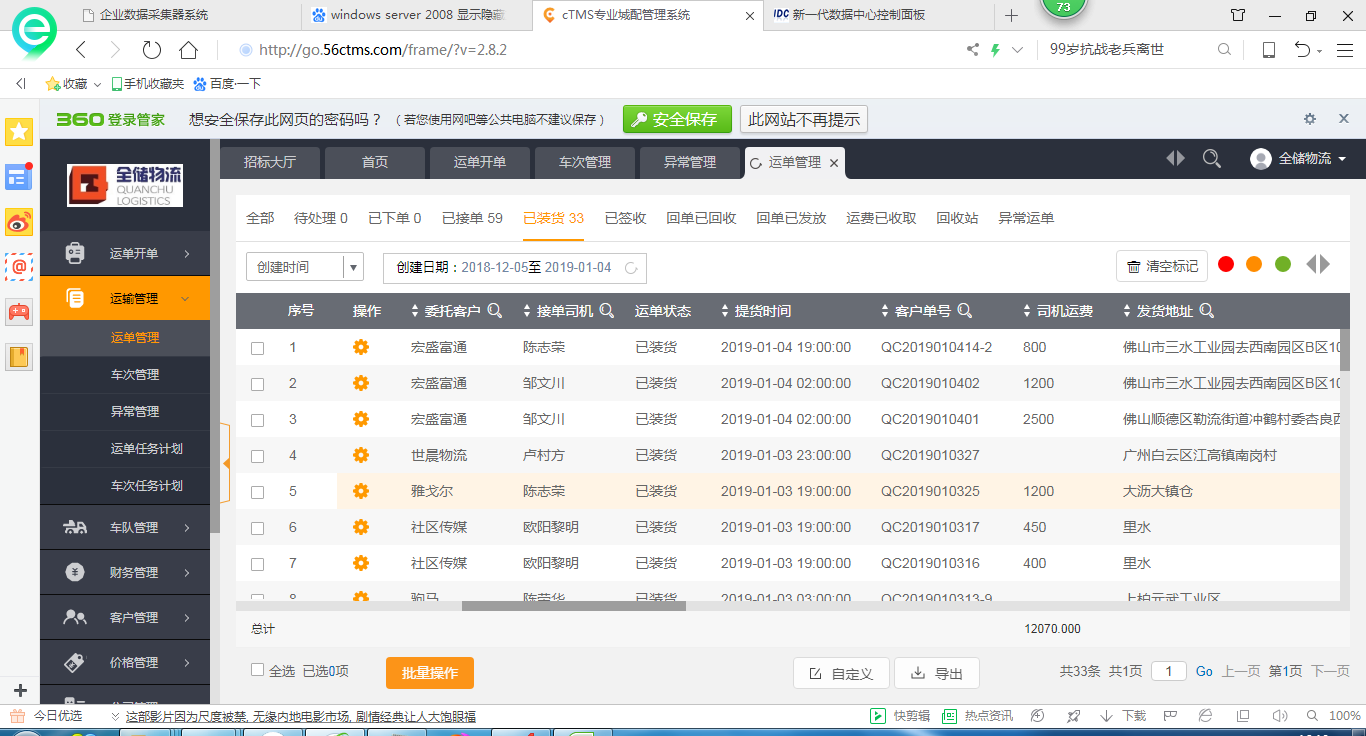
Task: Click the search magnifier in top dark bar
Action: (1211, 159)
